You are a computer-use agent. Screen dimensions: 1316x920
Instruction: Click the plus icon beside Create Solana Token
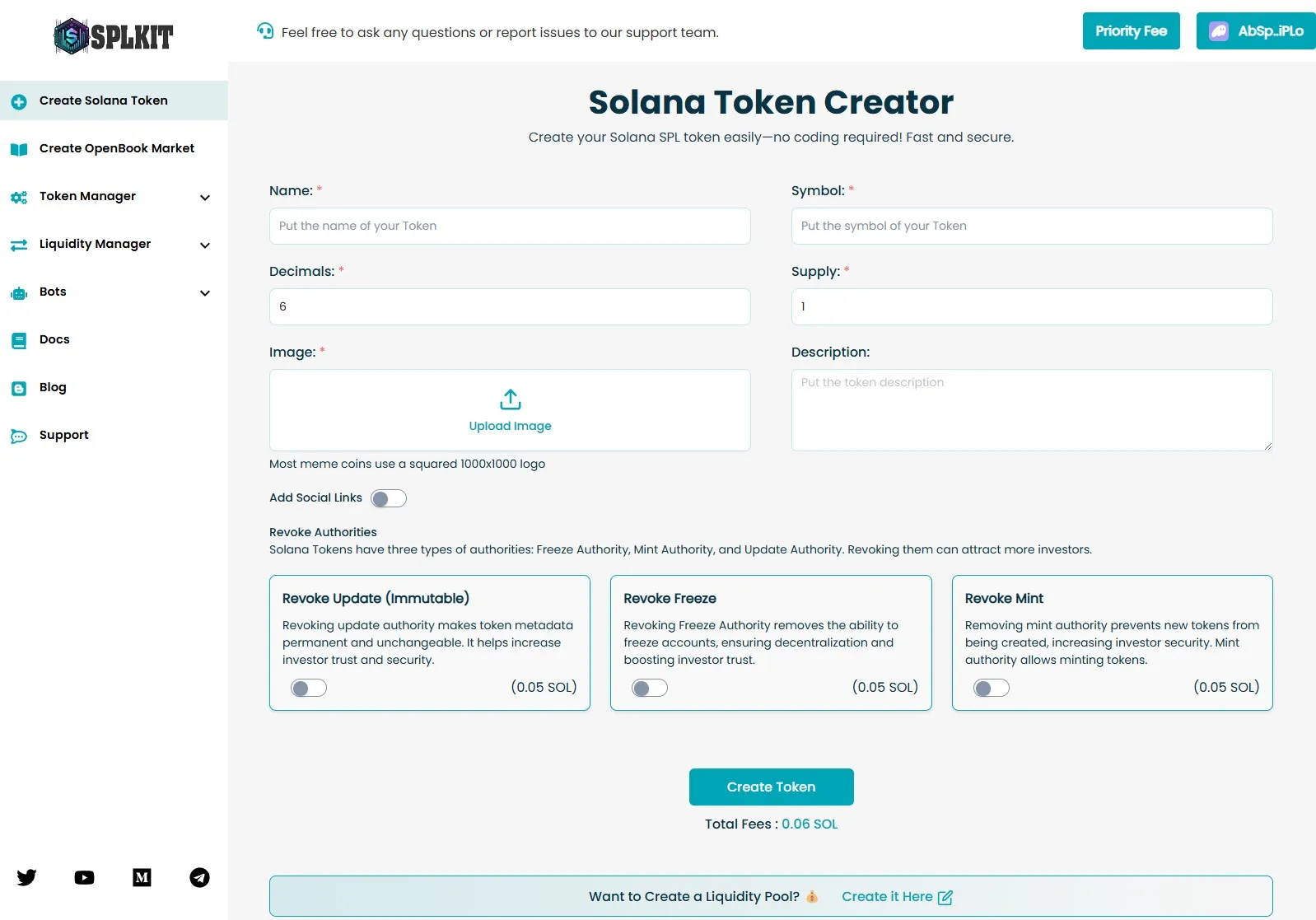pyautogui.click(x=19, y=101)
